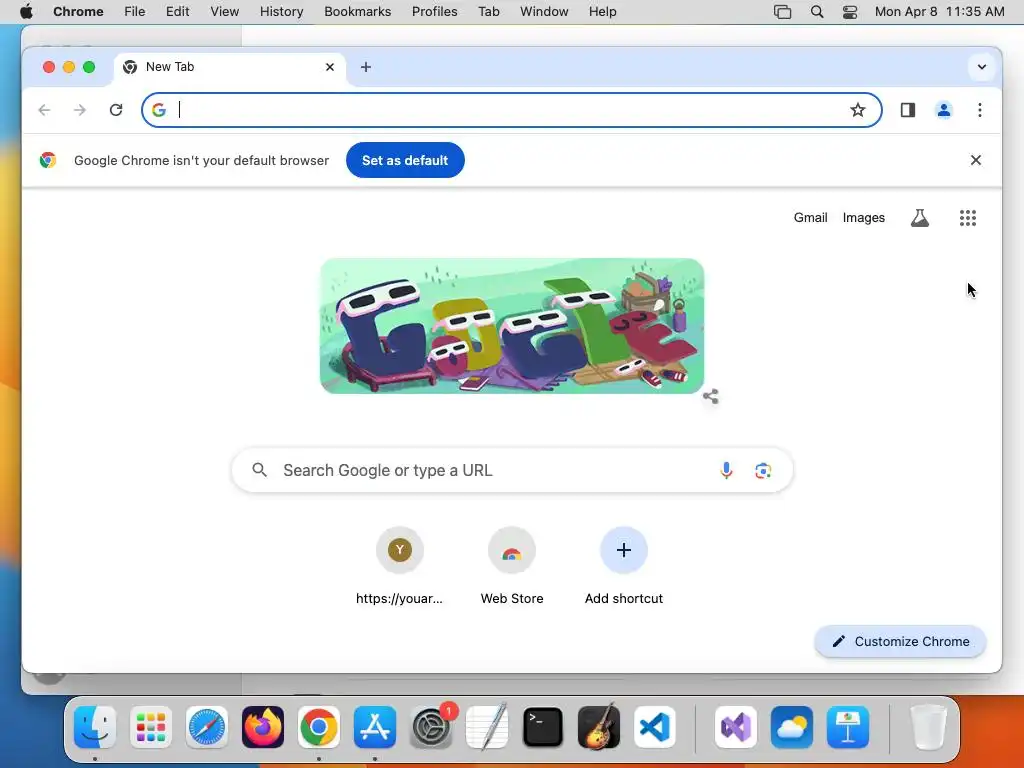Click the date and time in menu bar
The height and width of the screenshot is (768, 1024).
pos(939,12)
